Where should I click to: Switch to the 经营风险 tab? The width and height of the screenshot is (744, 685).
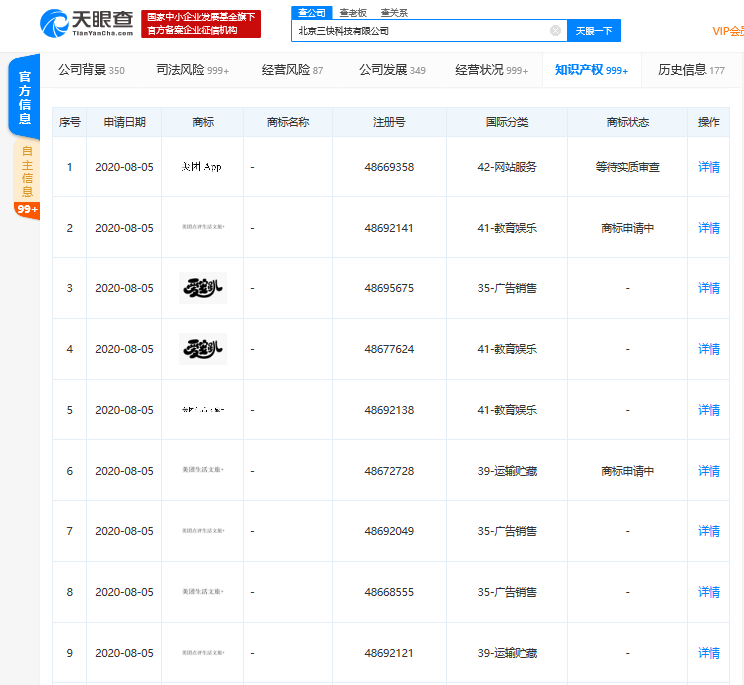pos(292,70)
